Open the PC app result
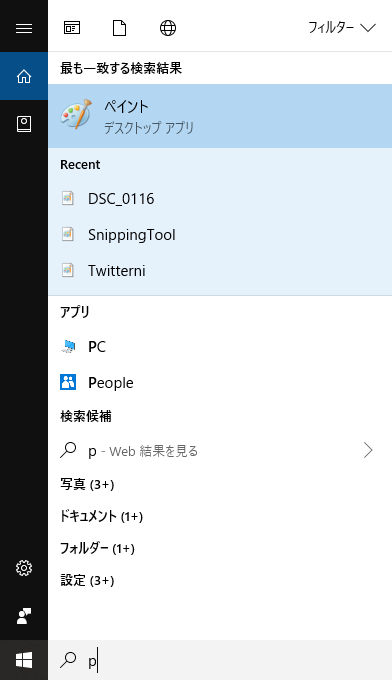The image size is (392, 680). coord(220,347)
